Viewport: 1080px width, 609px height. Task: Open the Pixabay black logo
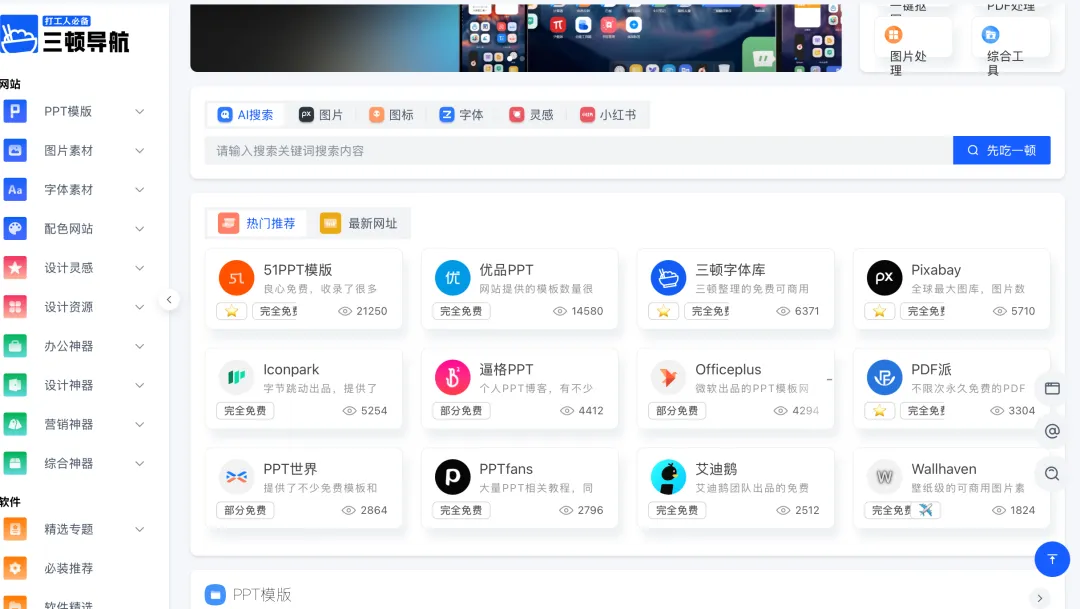[884, 278]
